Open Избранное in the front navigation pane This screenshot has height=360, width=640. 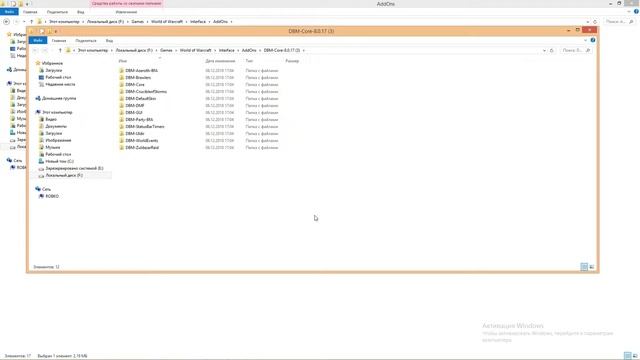(x=52, y=63)
